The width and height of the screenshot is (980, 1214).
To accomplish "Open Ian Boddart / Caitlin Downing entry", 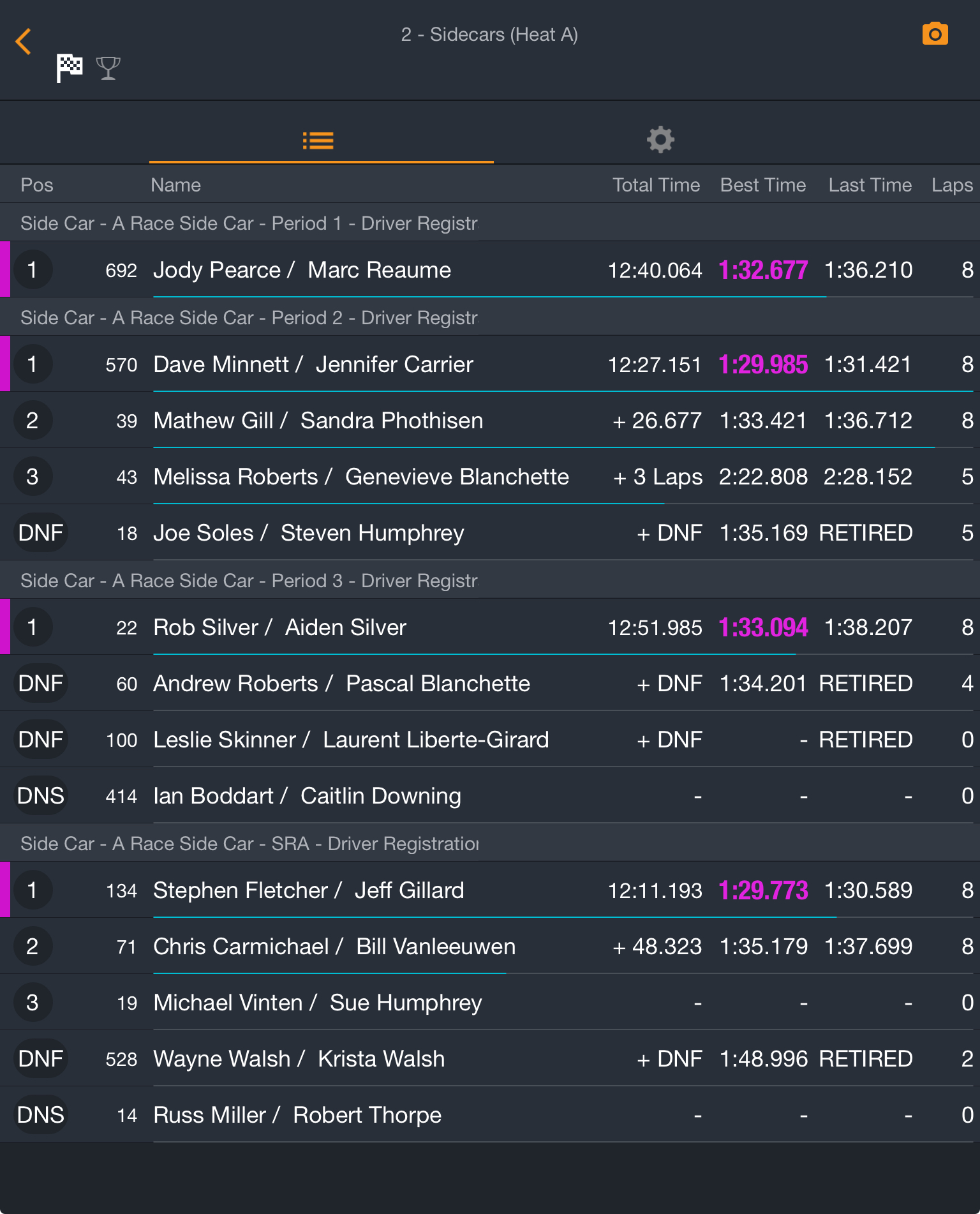I will (490, 796).
